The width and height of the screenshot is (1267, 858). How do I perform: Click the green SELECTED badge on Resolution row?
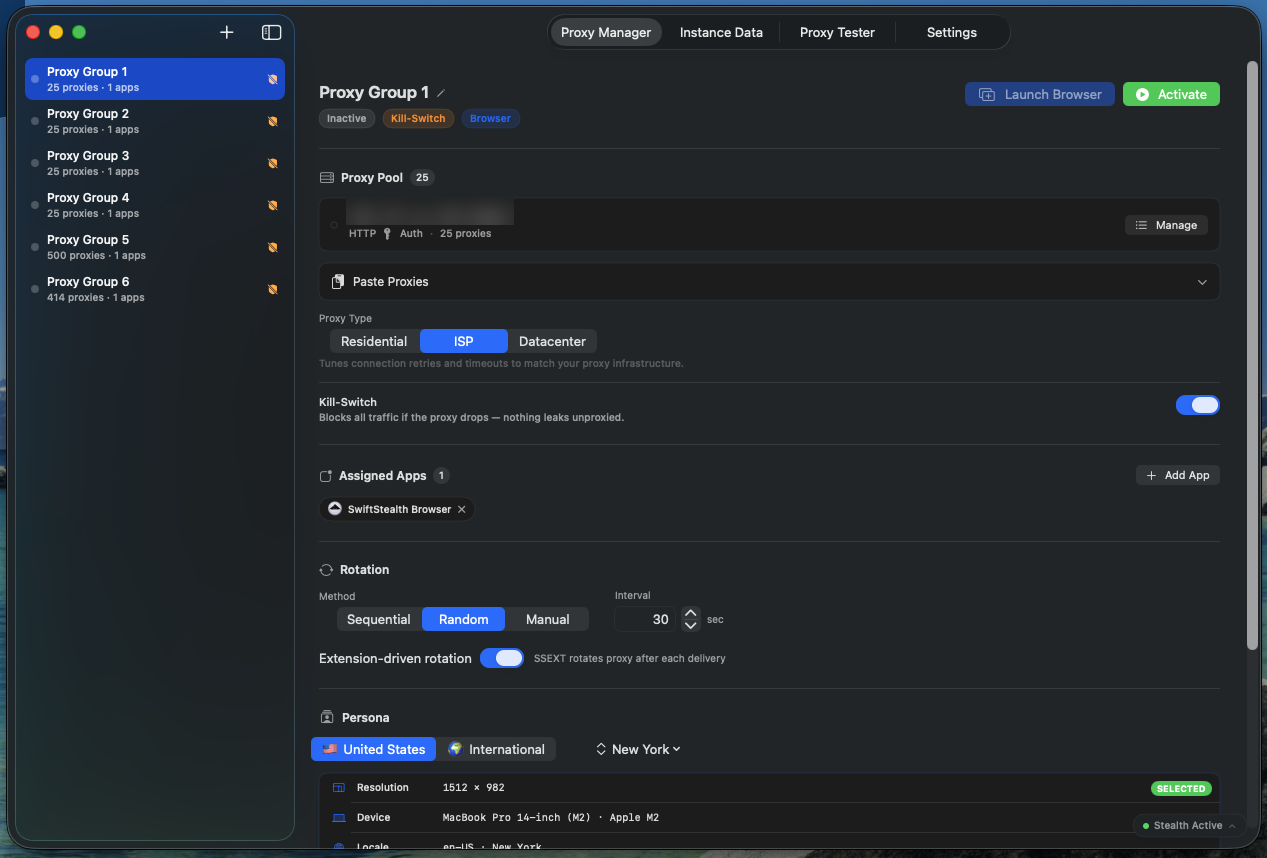(1181, 788)
